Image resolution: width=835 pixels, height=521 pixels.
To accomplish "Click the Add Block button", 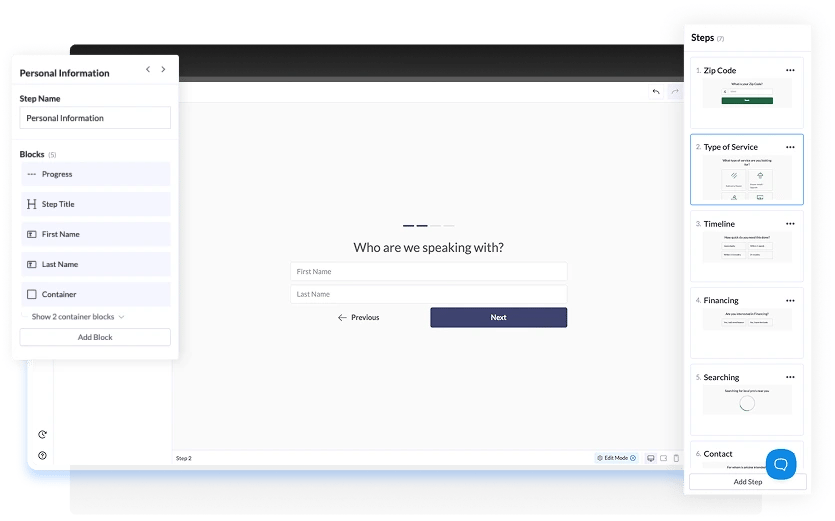I will click(x=95, y=338).
